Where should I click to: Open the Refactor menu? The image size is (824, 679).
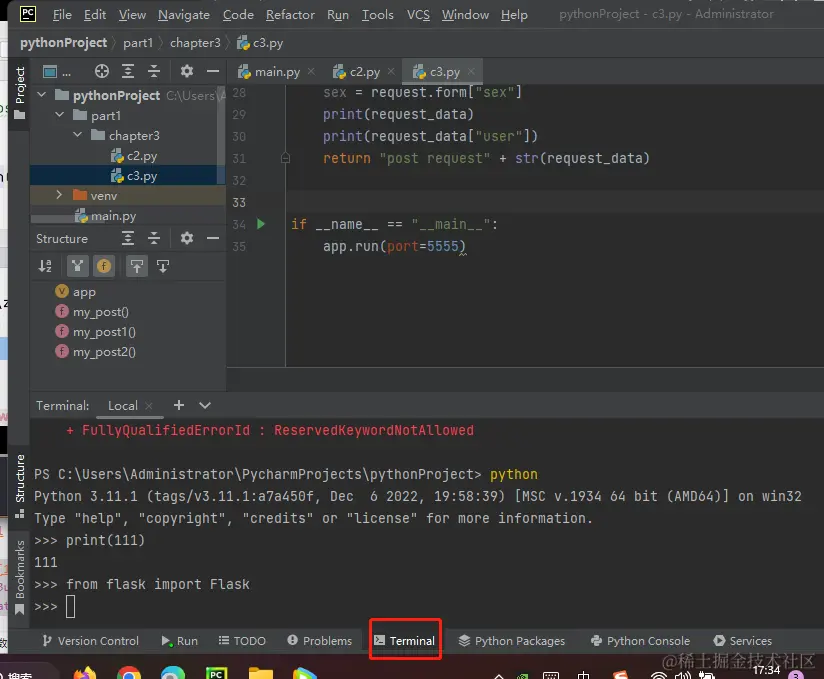point(290,15)
